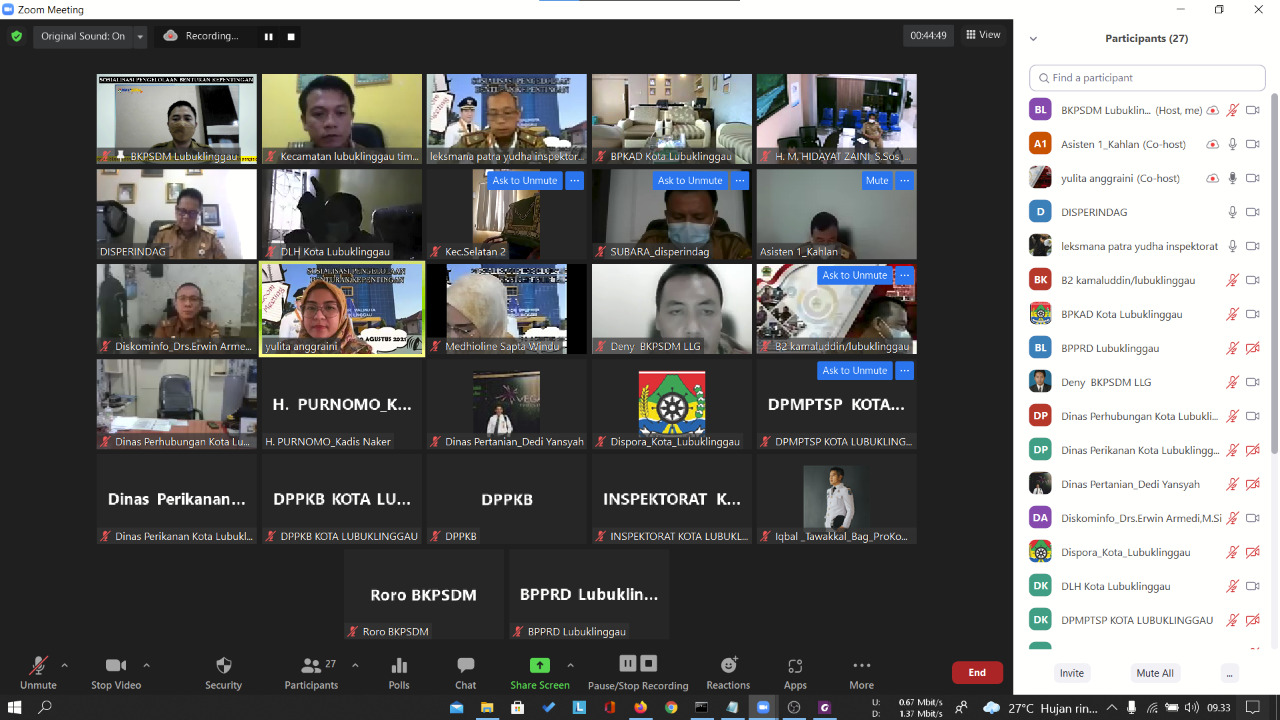Click the Find a participant search field
Screen dimensions: 1280x720
click(1147, 78)
